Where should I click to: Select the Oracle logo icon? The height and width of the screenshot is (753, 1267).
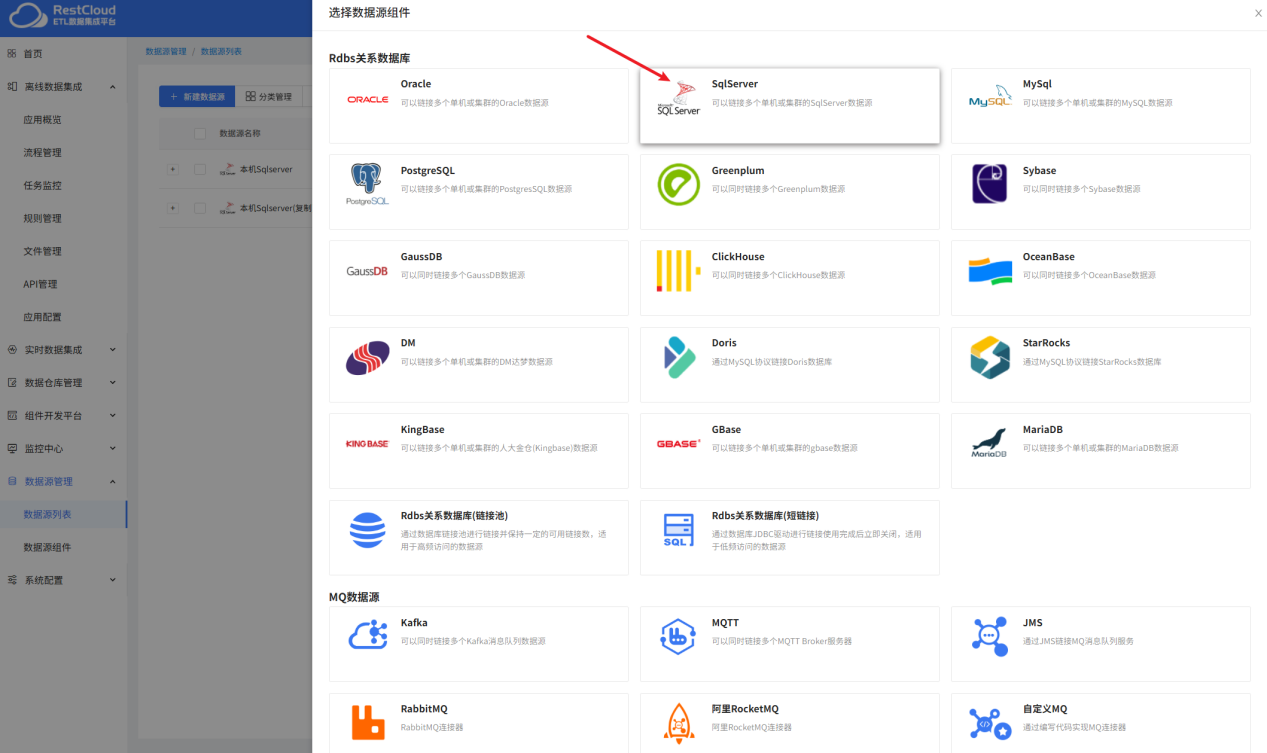368,99
